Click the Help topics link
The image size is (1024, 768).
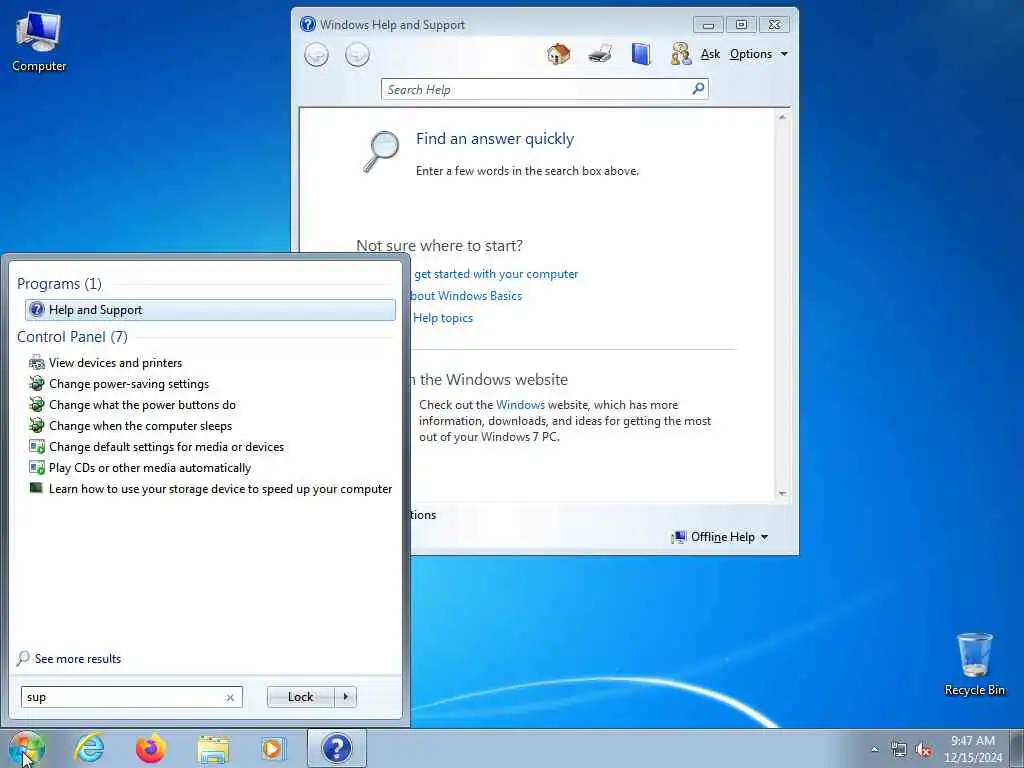coord(443,318)
